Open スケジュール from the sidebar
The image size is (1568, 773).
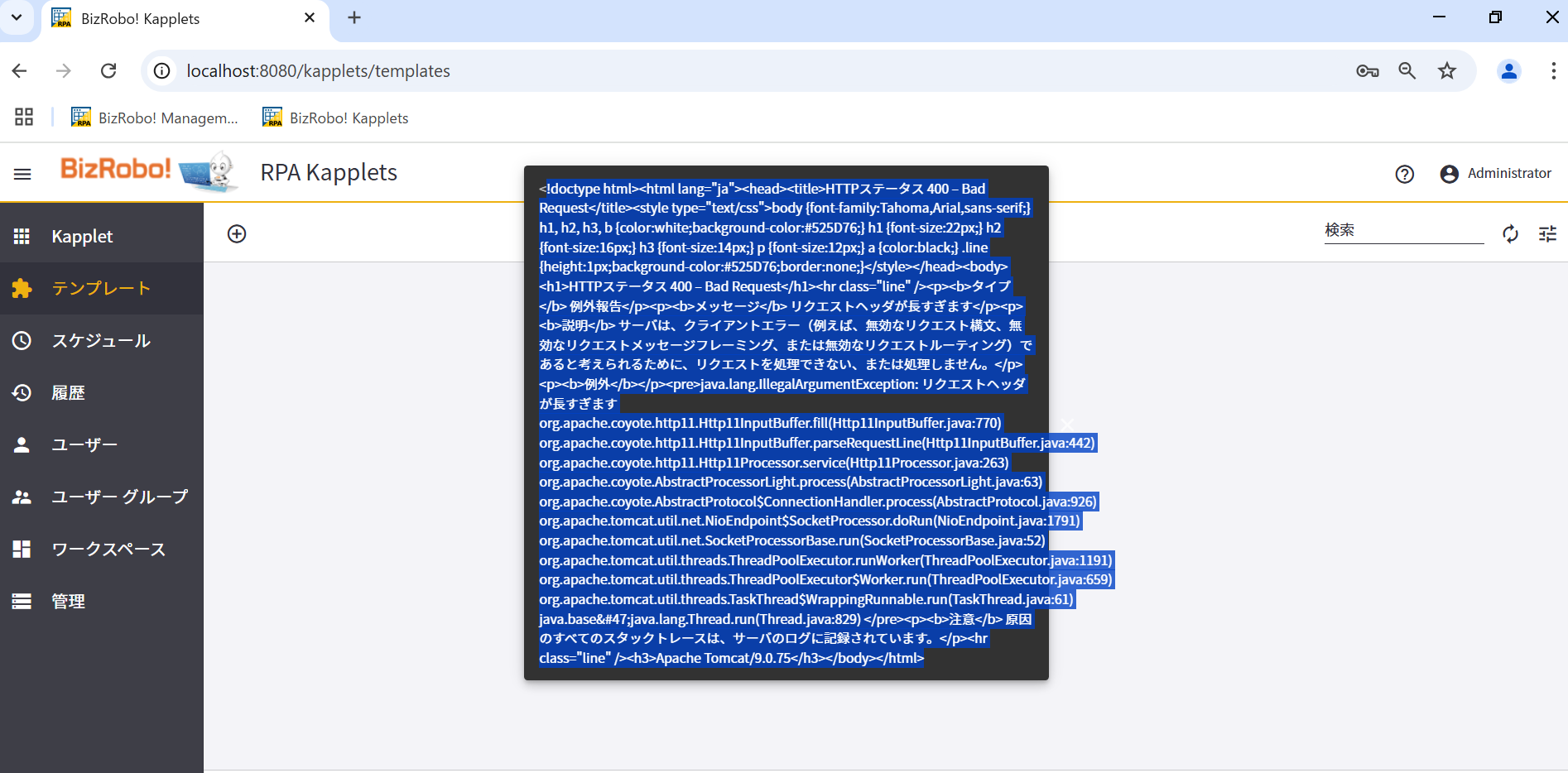(101, 341)
